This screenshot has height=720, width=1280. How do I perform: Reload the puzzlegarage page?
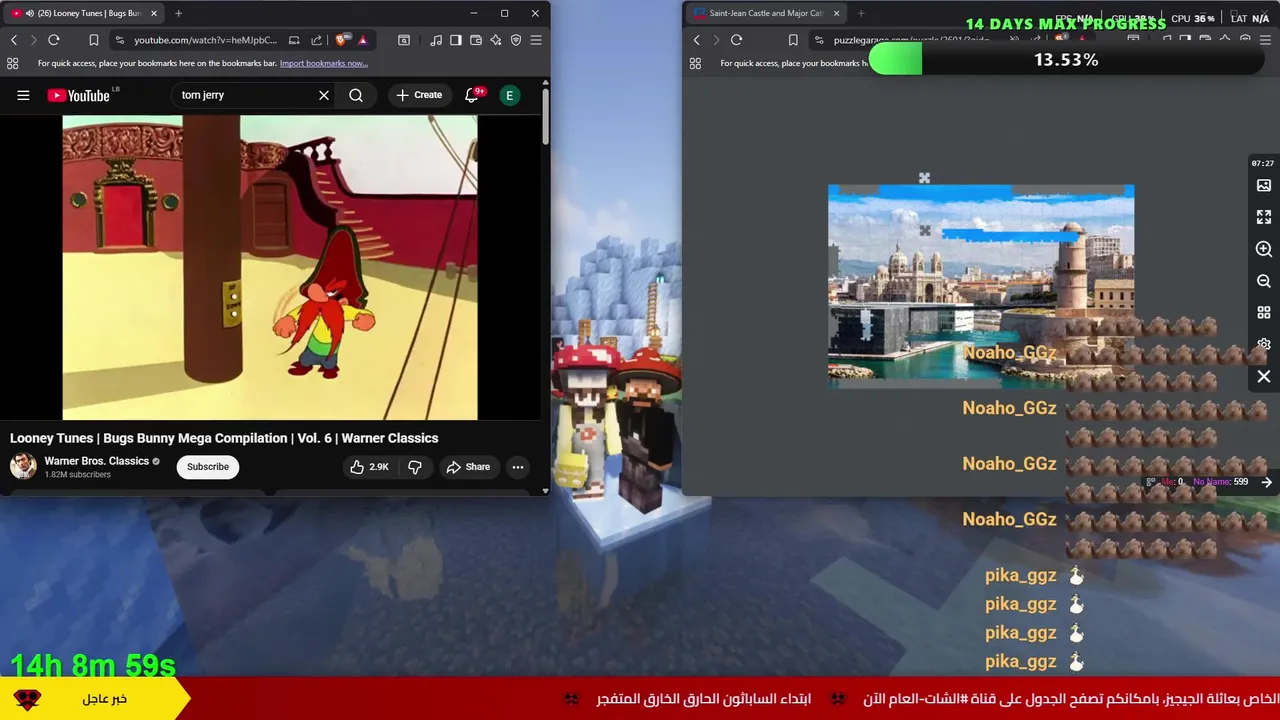pyautogui.click(x=737, y=40)
